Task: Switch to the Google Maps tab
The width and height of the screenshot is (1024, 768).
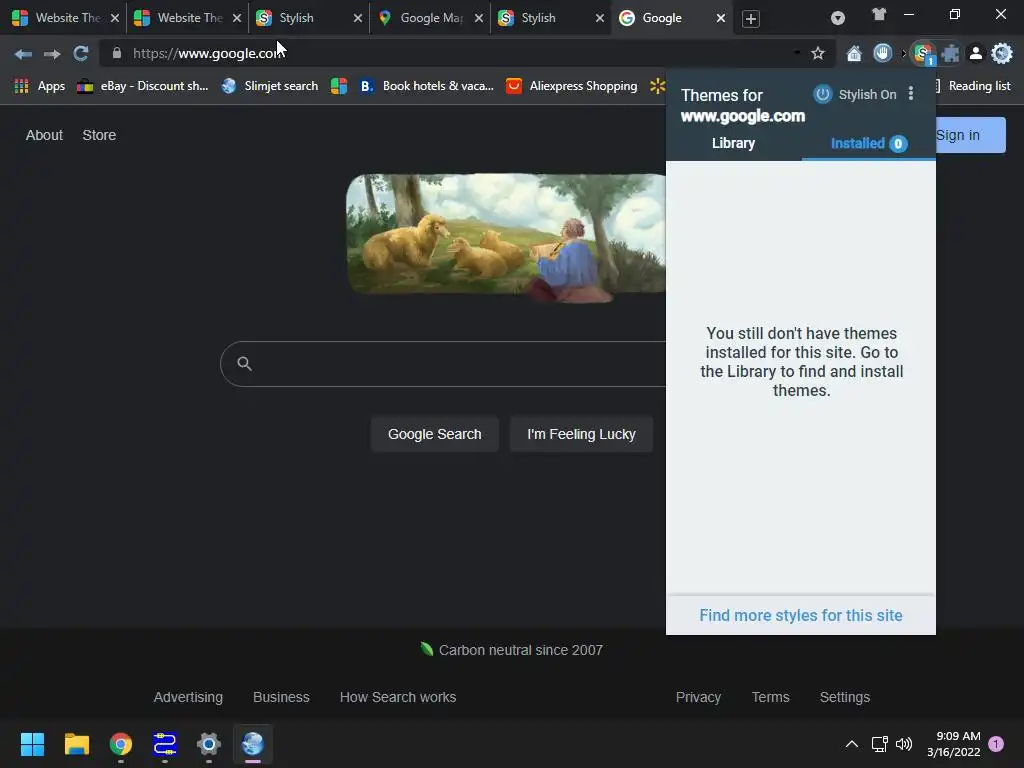Action: [428, 18]
